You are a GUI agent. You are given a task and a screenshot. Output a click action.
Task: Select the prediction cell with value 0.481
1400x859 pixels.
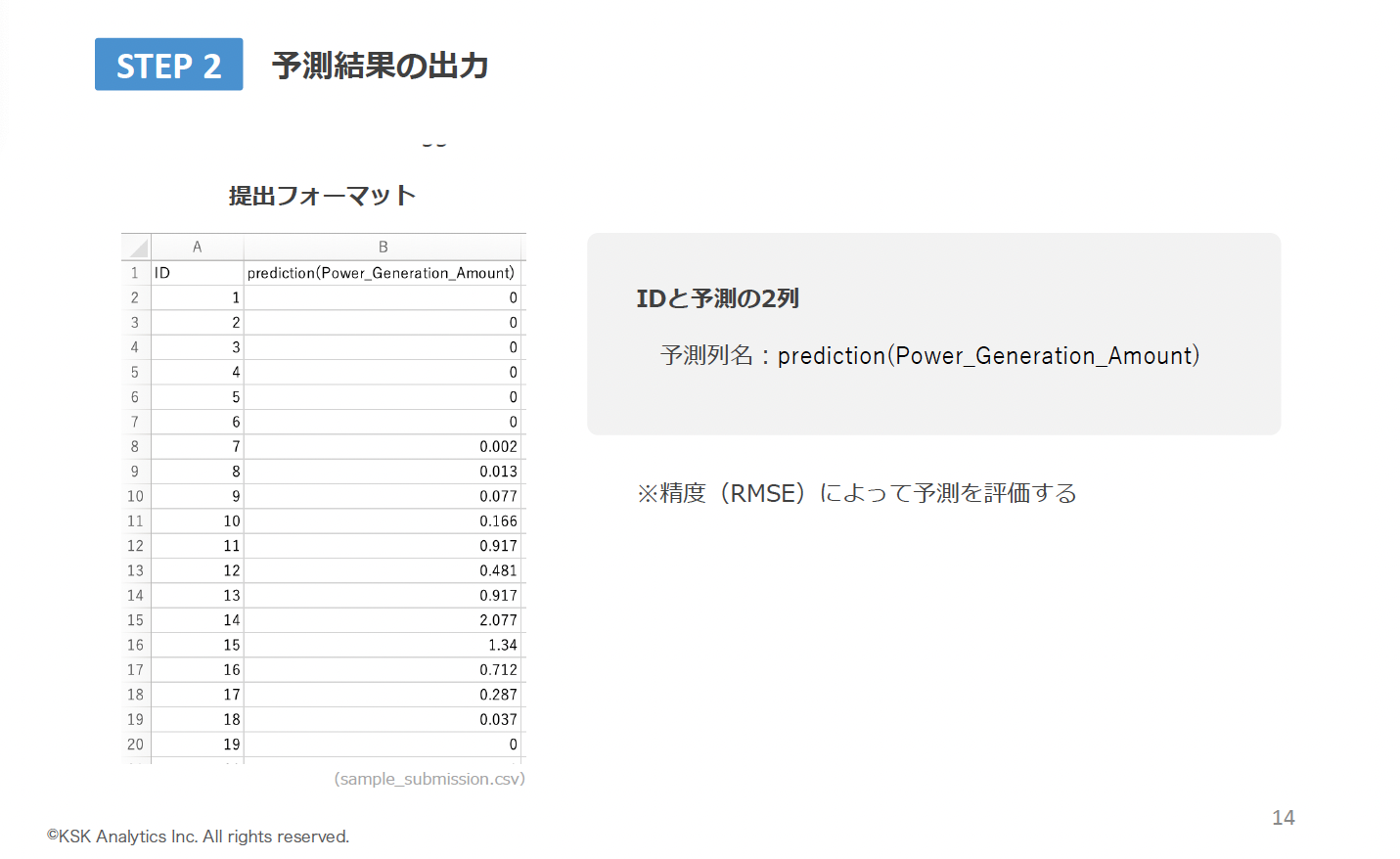(x=383, y=570)
